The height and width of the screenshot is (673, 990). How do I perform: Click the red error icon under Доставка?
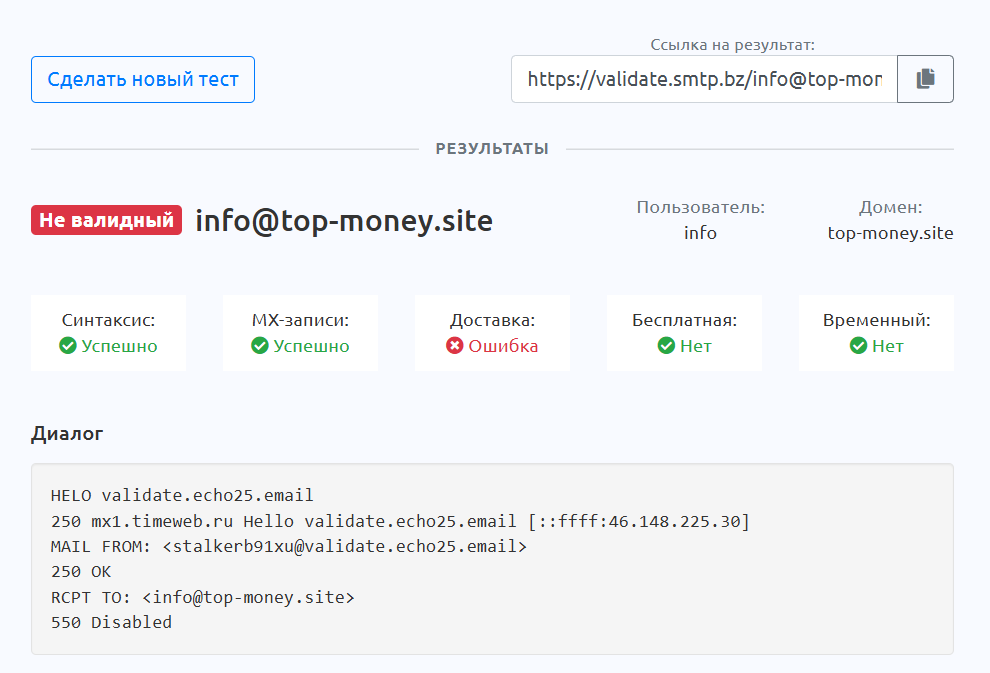click(455, 346)
